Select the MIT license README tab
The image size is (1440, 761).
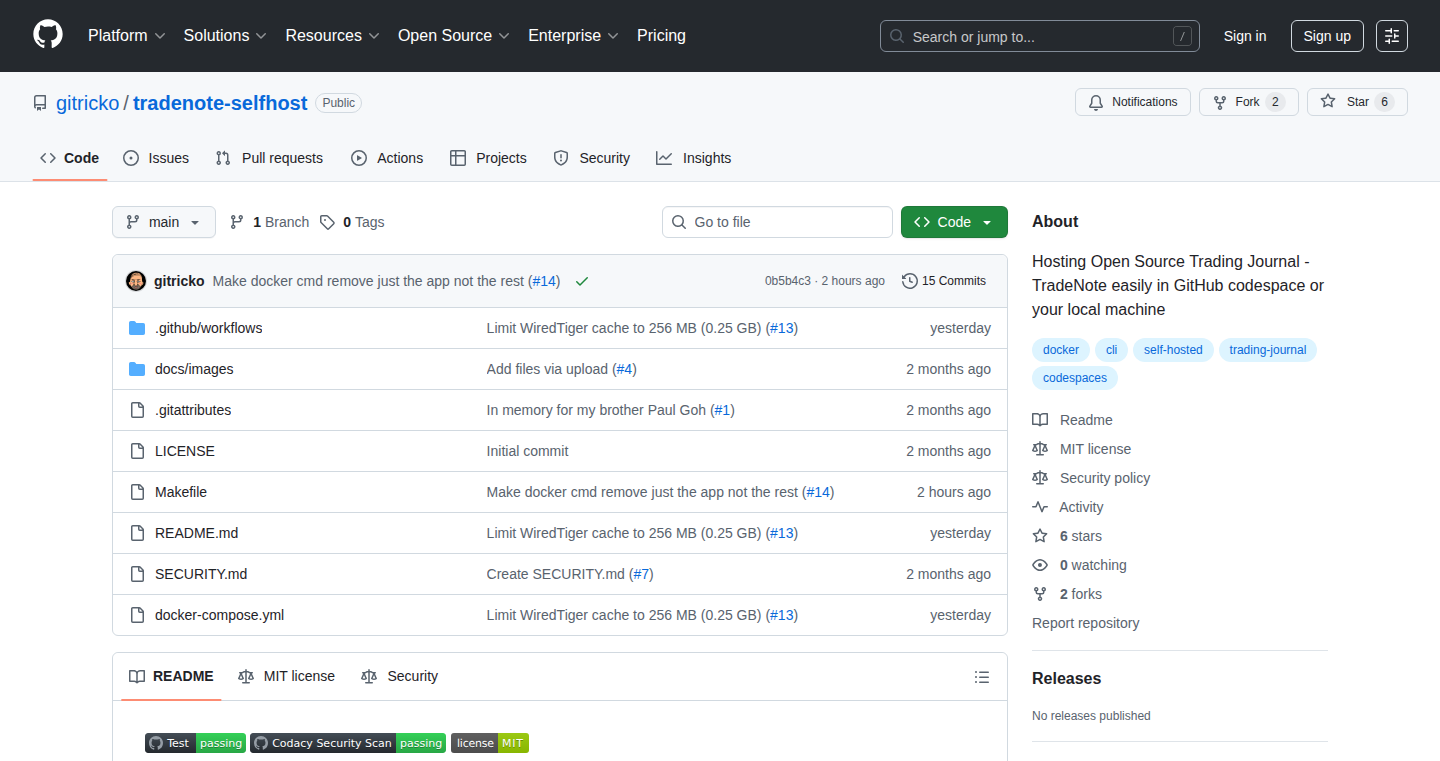coord(287,677)
